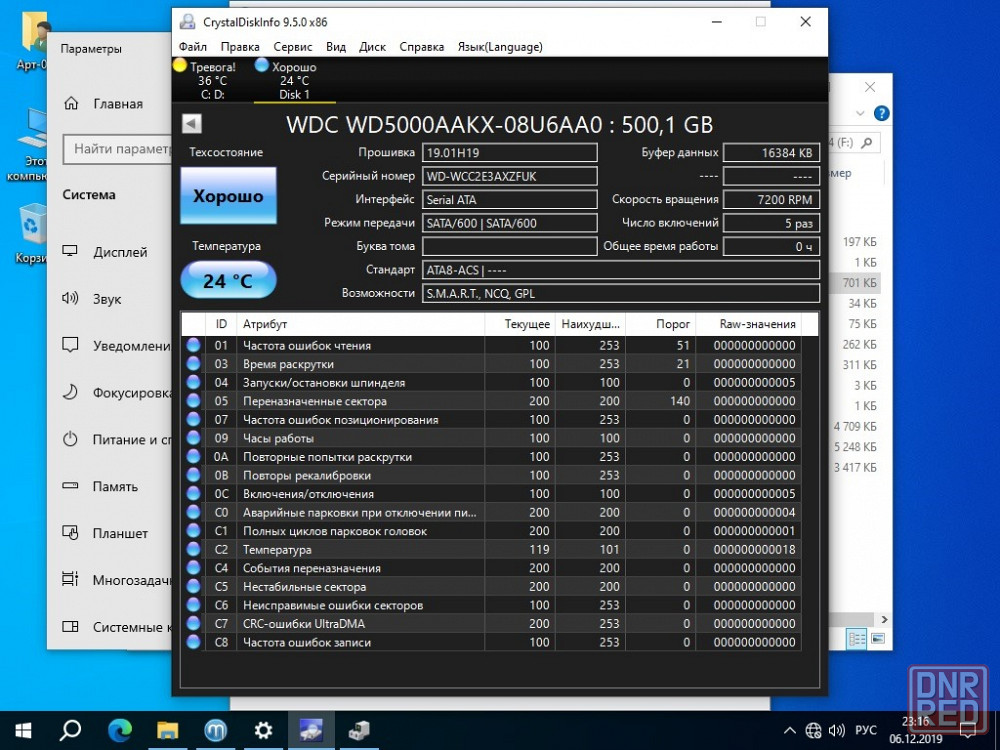Select the Неисправимые ошибки секторов text
Screen dimensions: 1000x750
tap(332, 605)
